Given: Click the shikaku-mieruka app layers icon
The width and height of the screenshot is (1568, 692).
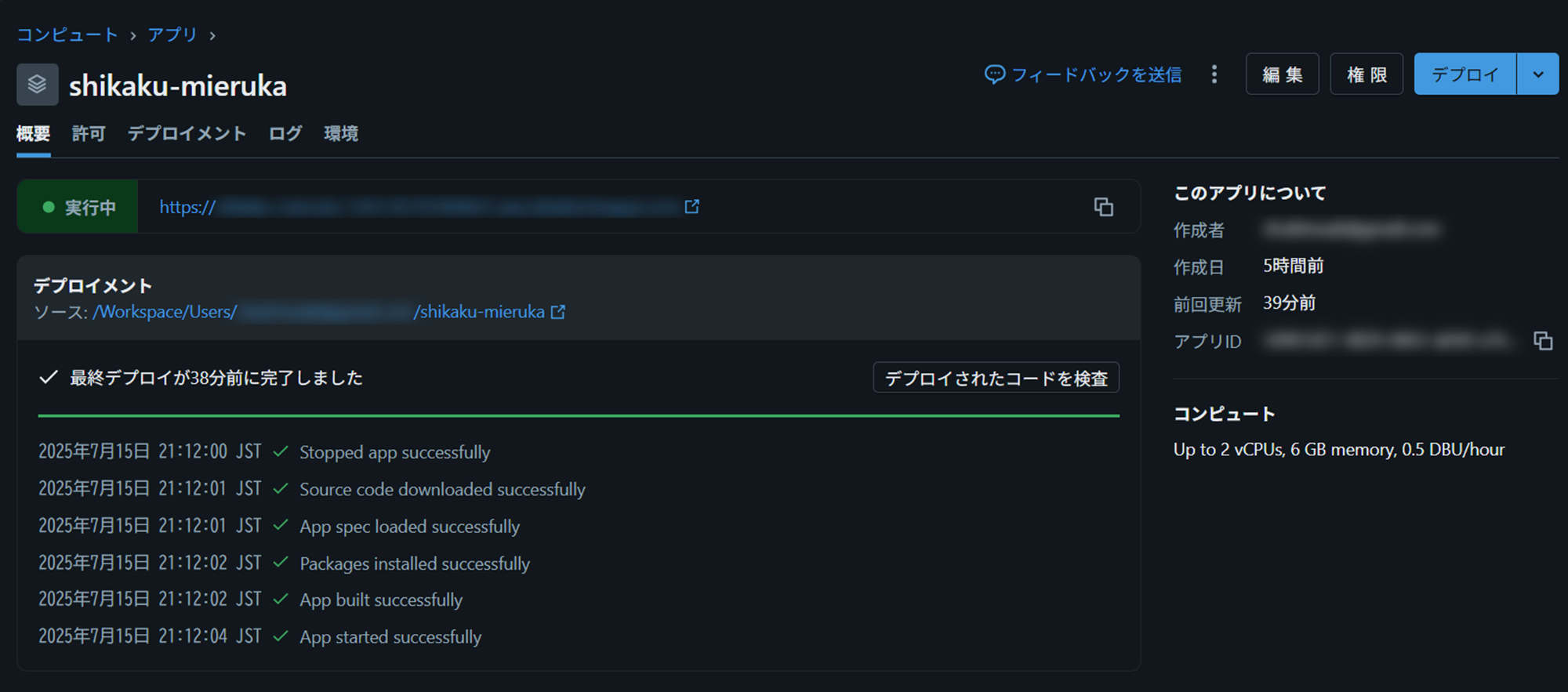Looking at the screenshot, I should [38, 85].
